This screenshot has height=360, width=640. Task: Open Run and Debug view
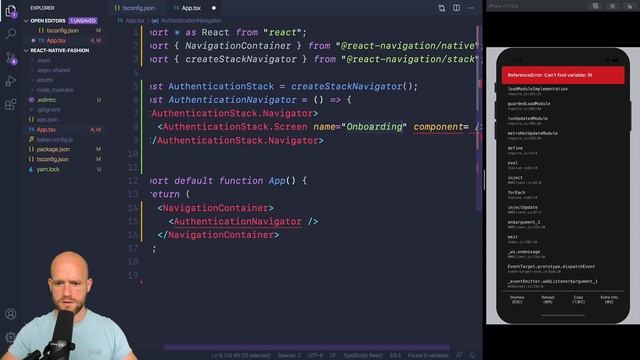tap(11, 81)
